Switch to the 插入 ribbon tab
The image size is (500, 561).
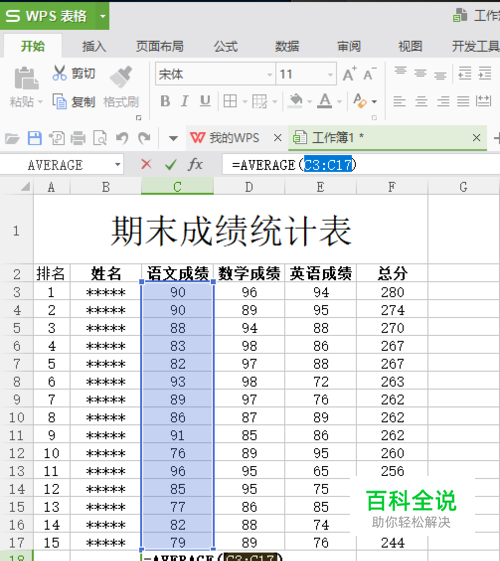click(x=94, y=47)
